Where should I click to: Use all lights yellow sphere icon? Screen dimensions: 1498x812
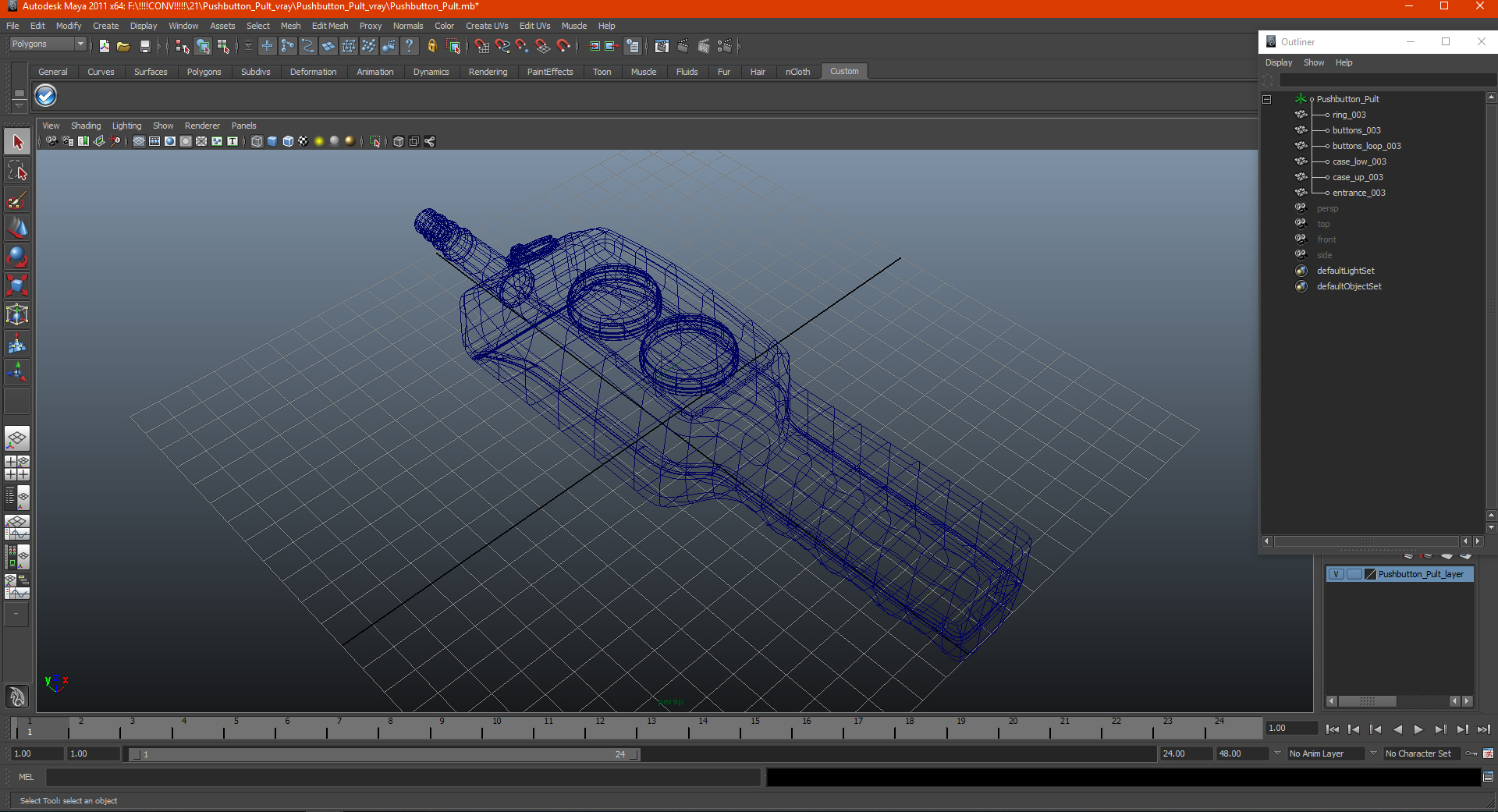pos(319,141)
